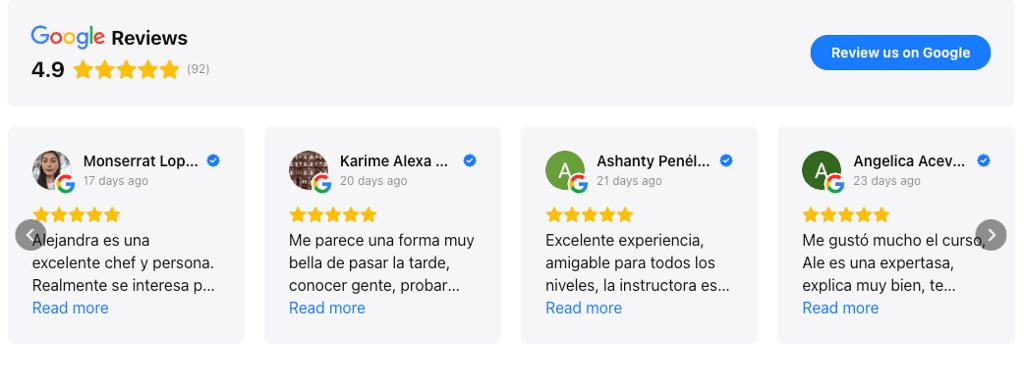This screenshot has width=1024, height=365.
Task: Go to previous reviews with left arrow
Action: coord(31,235)
